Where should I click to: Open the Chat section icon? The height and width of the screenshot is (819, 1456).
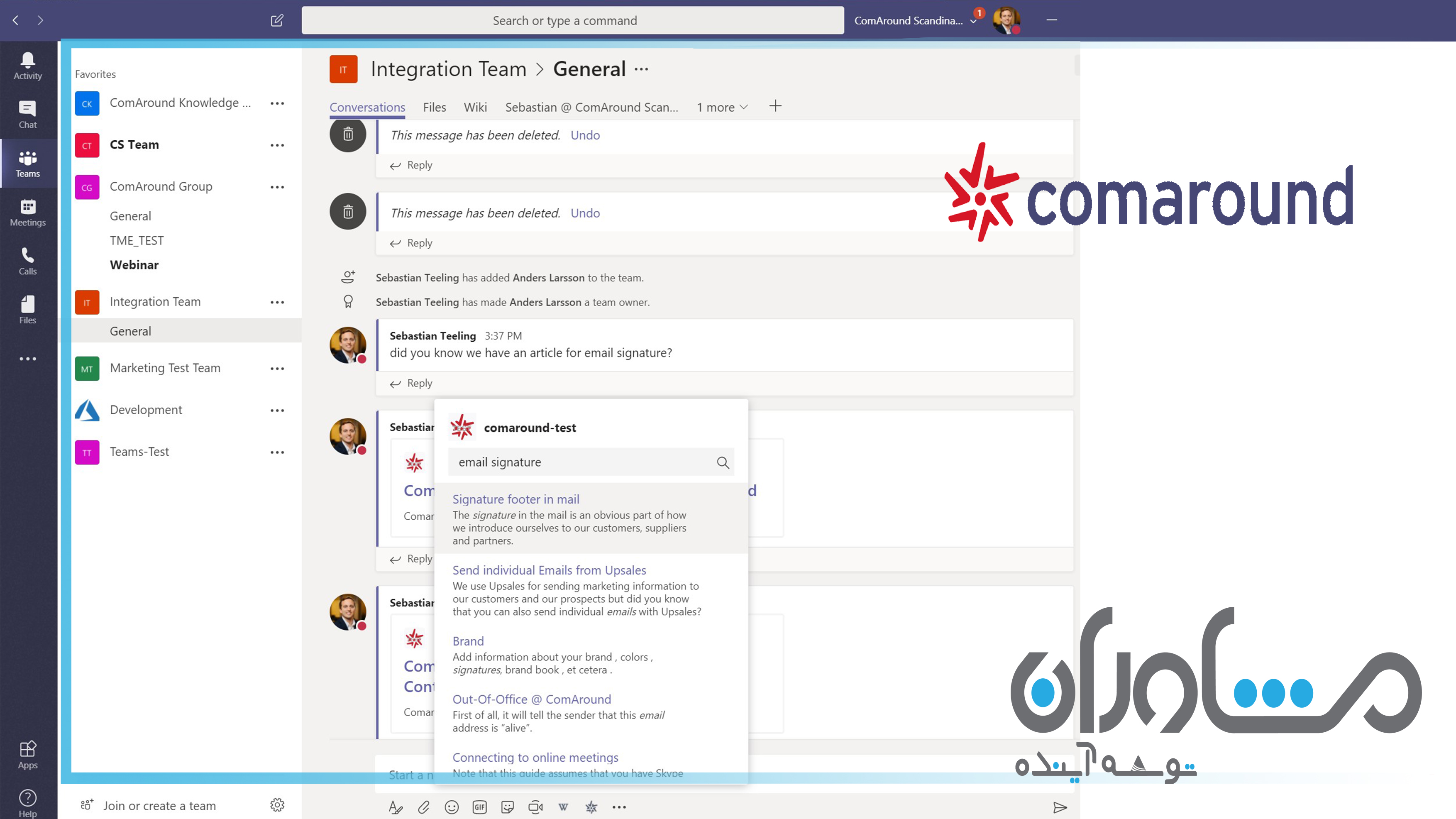tap(27, 113)
